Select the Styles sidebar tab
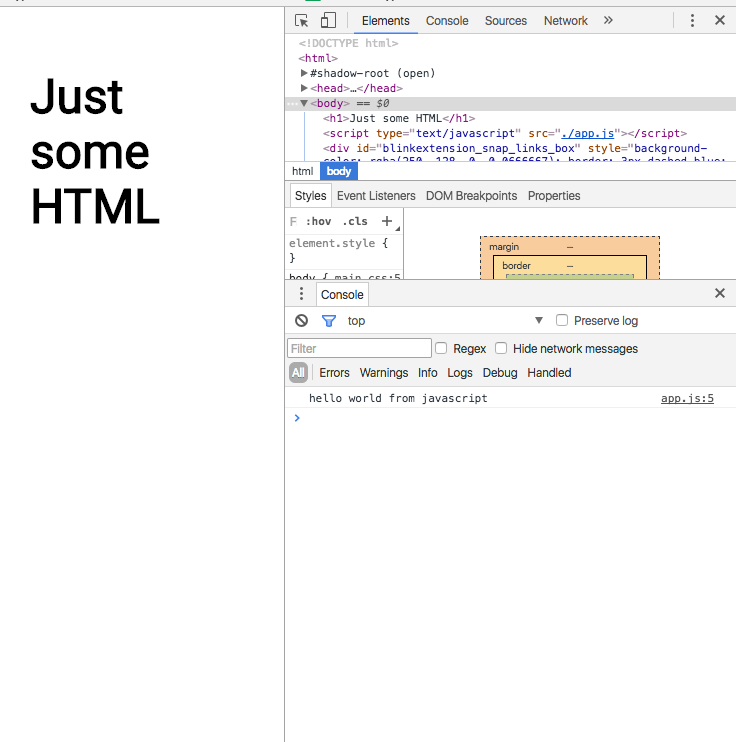 [310, 196]
